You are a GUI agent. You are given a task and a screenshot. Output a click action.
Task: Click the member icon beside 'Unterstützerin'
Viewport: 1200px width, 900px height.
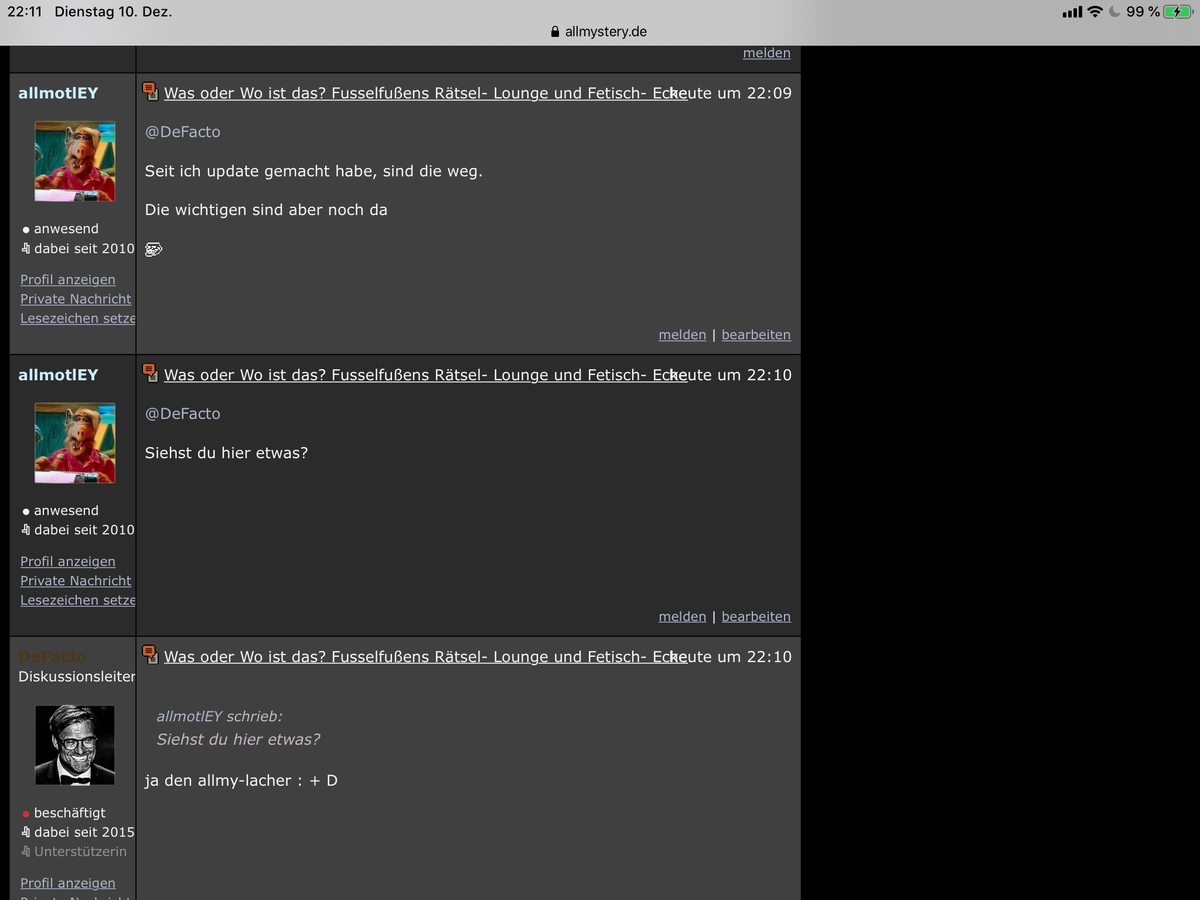point(26,852)
